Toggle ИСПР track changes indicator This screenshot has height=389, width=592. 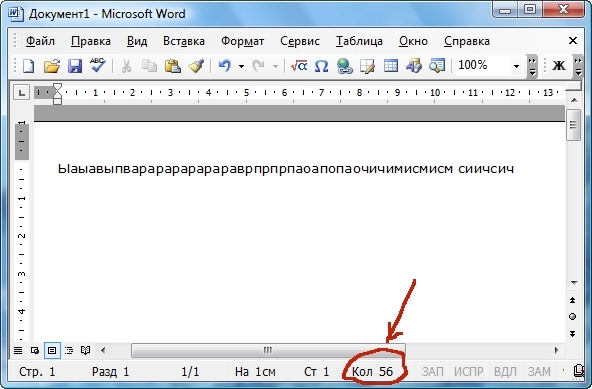pyautogui.click(x=468, y=372)
